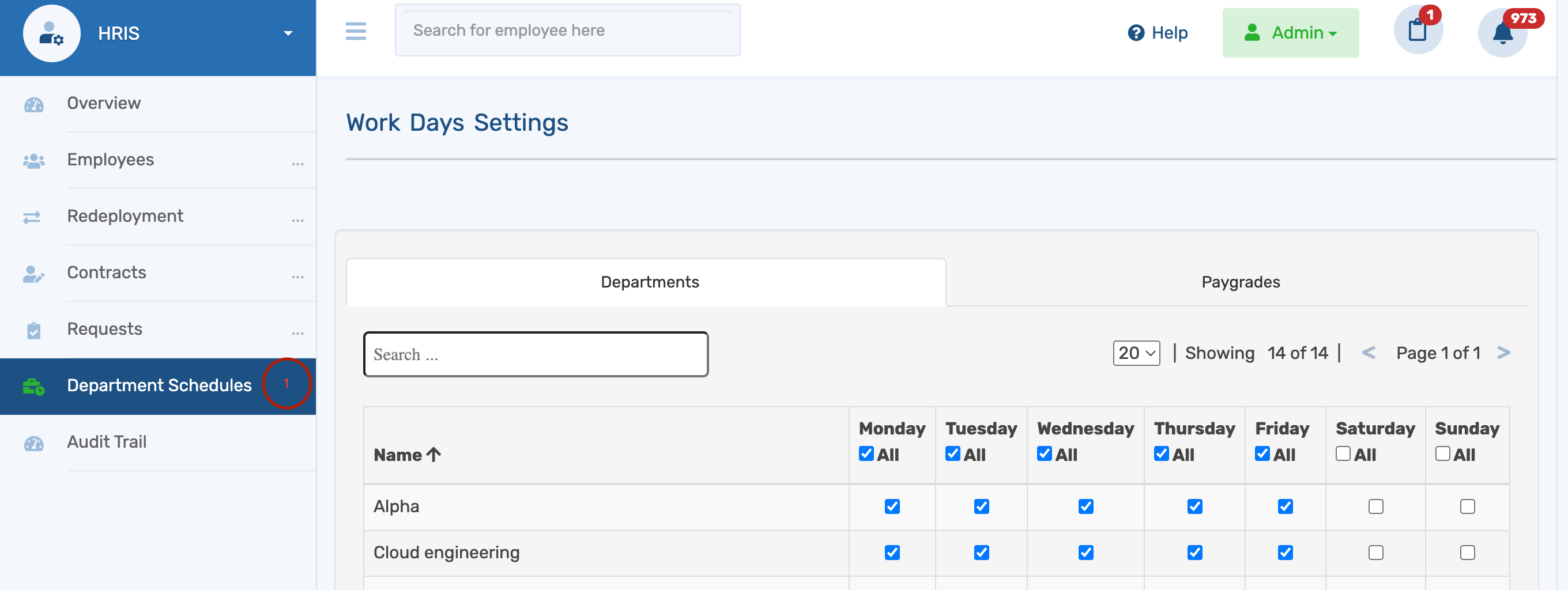
Task: Click the Overview dashboard icon
Action: pos(33,105)
